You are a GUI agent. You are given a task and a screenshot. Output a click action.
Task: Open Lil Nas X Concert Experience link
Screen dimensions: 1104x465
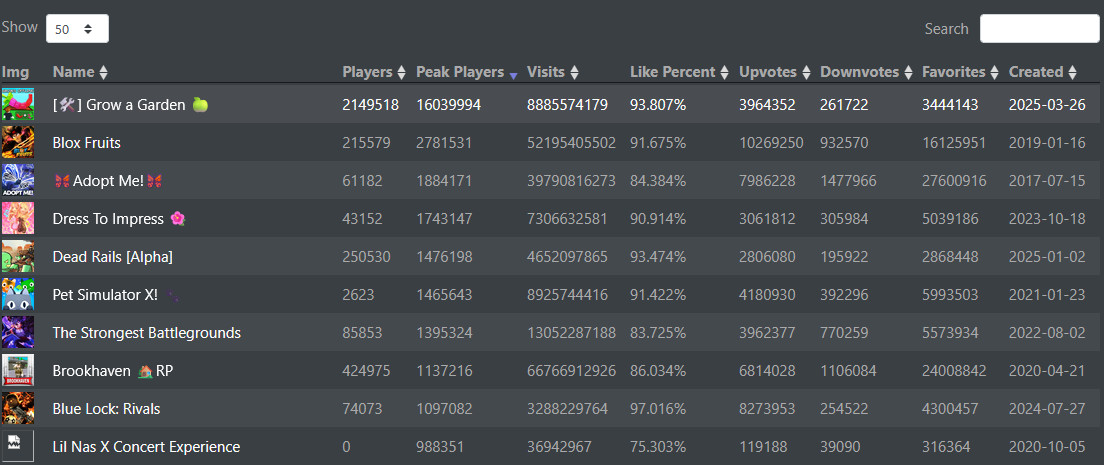pos(146,447)
